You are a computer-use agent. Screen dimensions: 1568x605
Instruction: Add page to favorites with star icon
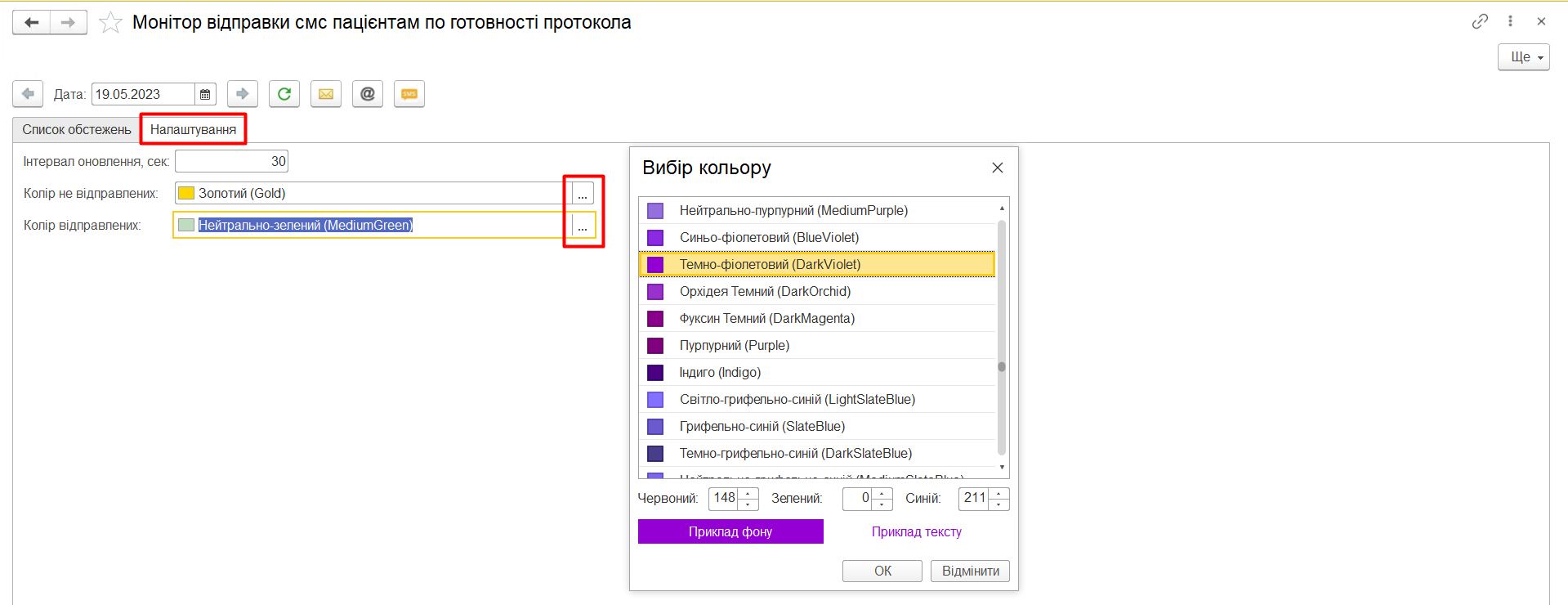(110, 22)
